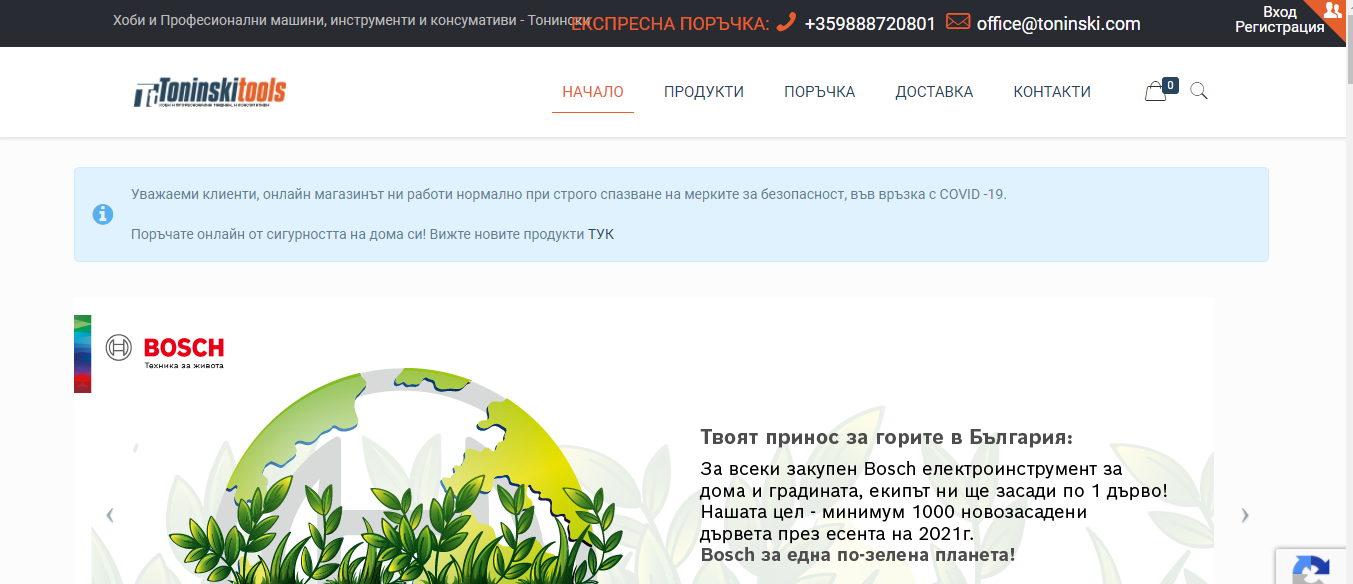Click the Вход login link
The width and height of the screenshot is (1353, 584).
click(1280, 12)
